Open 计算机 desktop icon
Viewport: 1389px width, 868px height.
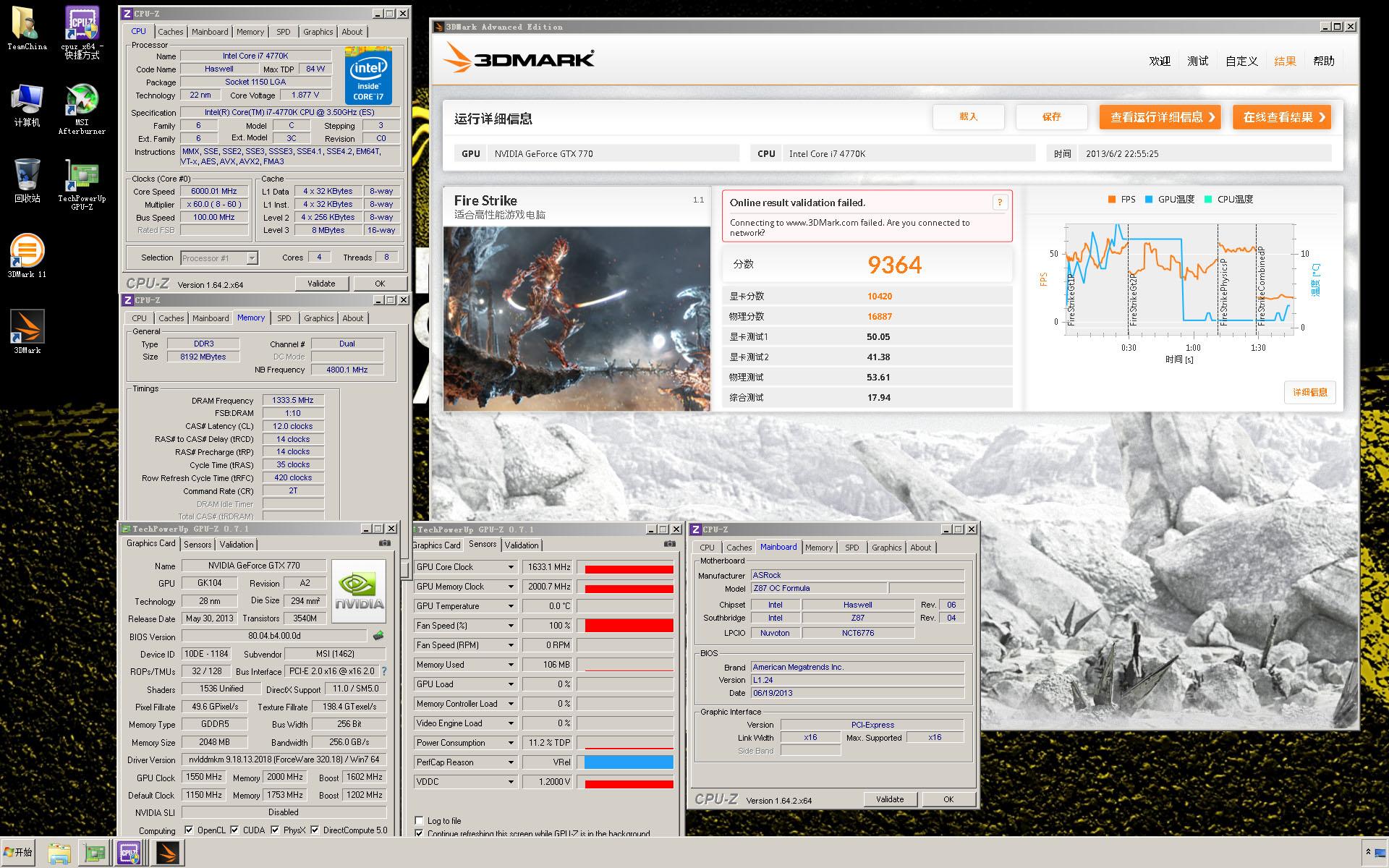pyautogui.click(x=27, y=106)
